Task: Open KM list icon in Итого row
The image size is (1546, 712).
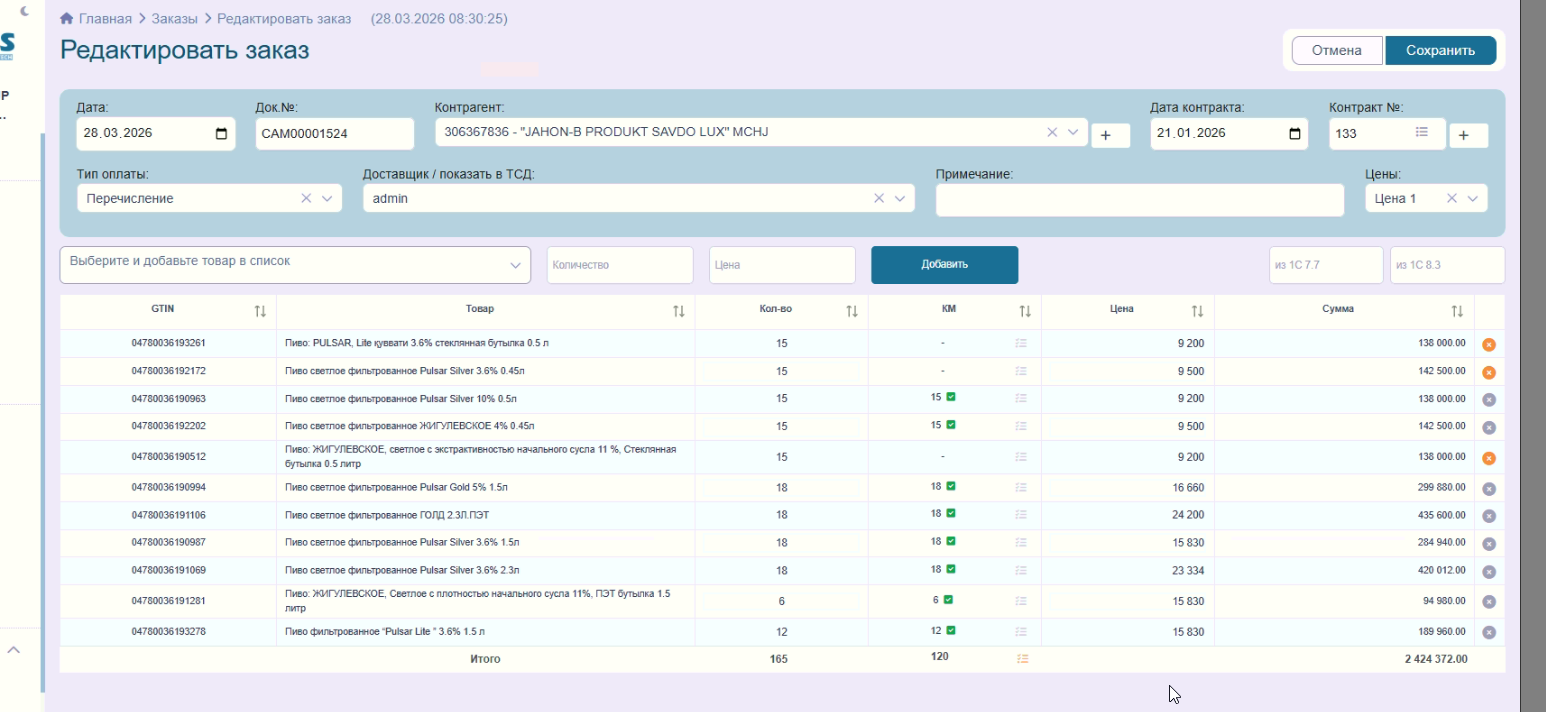Action: click(1022, 659)
